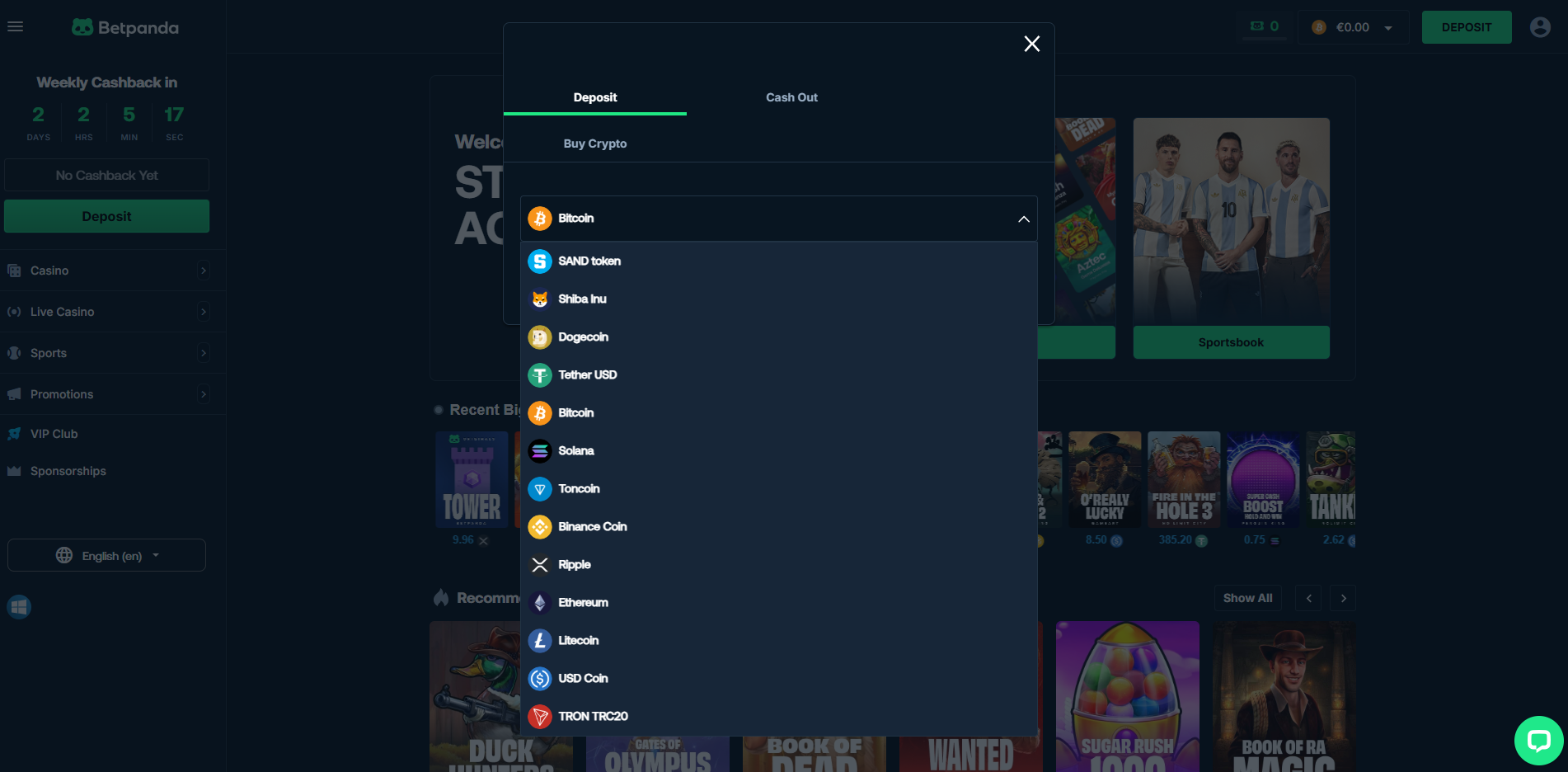The image size is (1568, 772).
Task: Click the top-right DEPOSIT button
Action: pyautogui.click(x=1467, y=27)
